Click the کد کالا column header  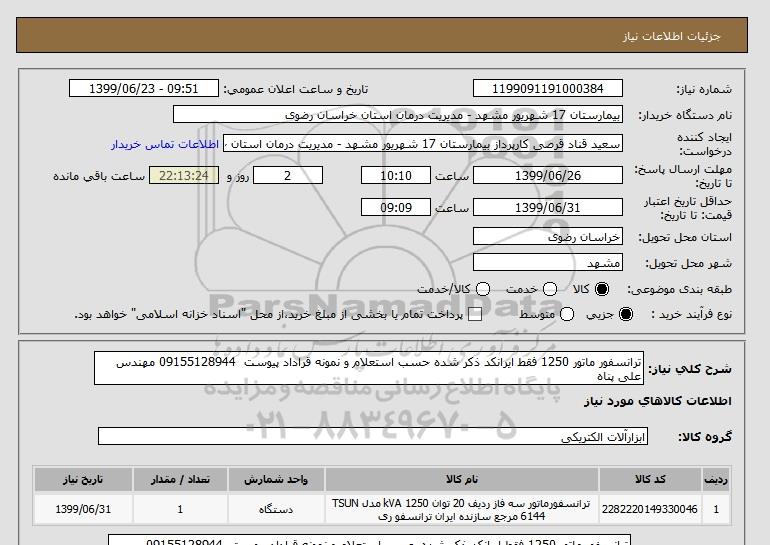tap(650, 479)
